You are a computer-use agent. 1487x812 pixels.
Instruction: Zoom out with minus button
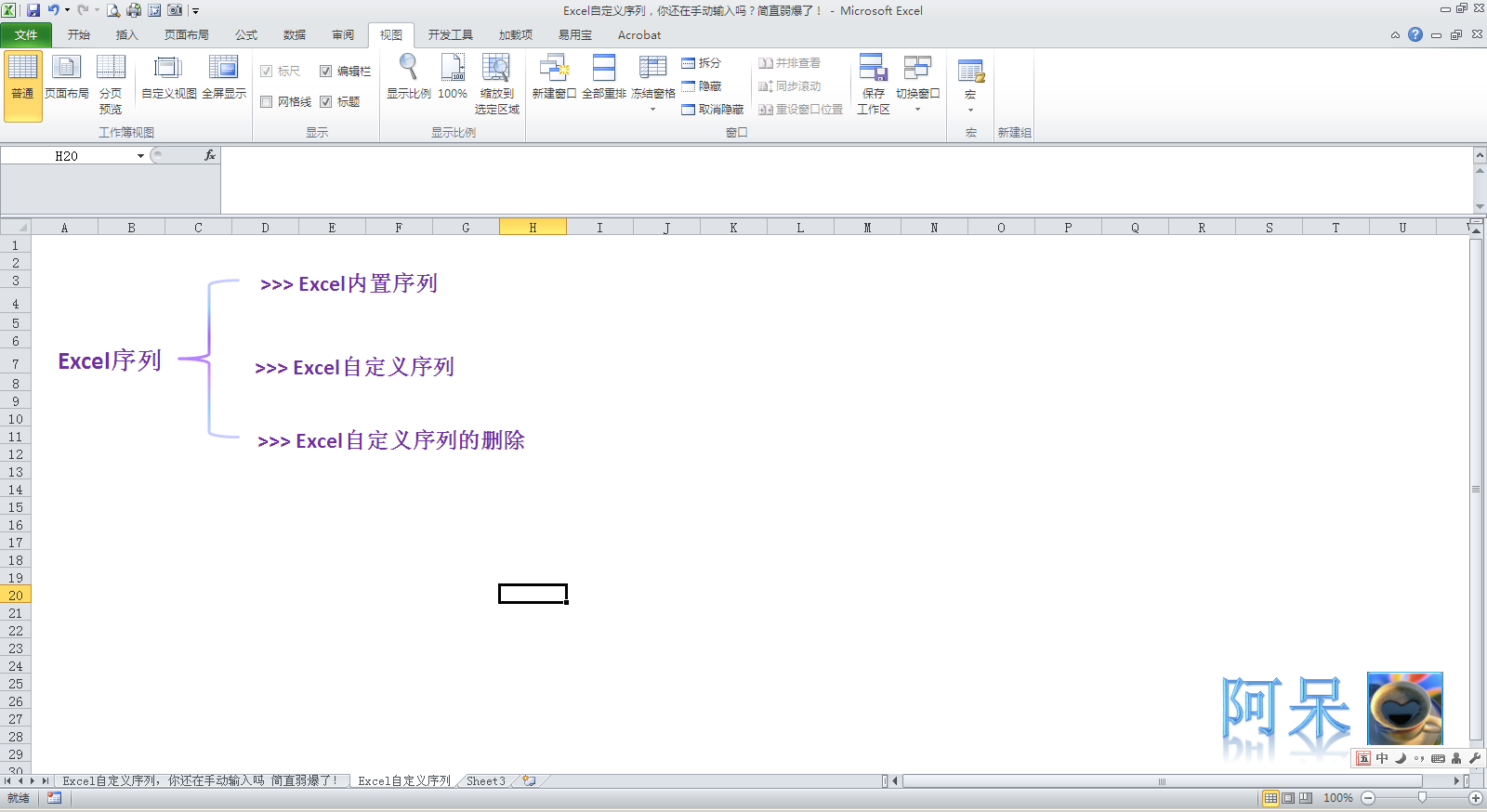click(1368, 798)
